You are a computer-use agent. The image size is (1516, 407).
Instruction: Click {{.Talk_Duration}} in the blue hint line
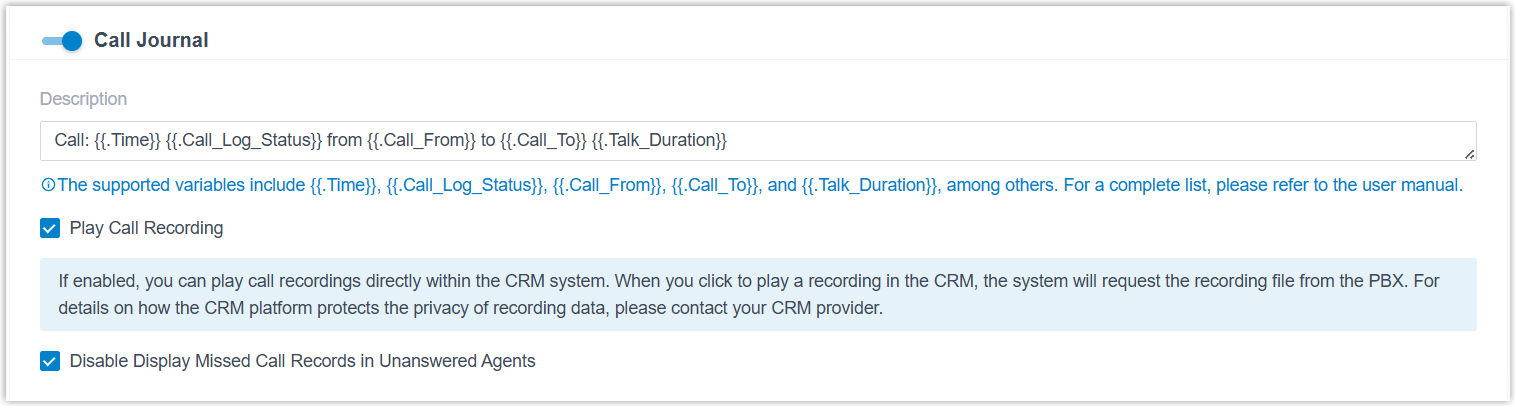tap(869, 185)
